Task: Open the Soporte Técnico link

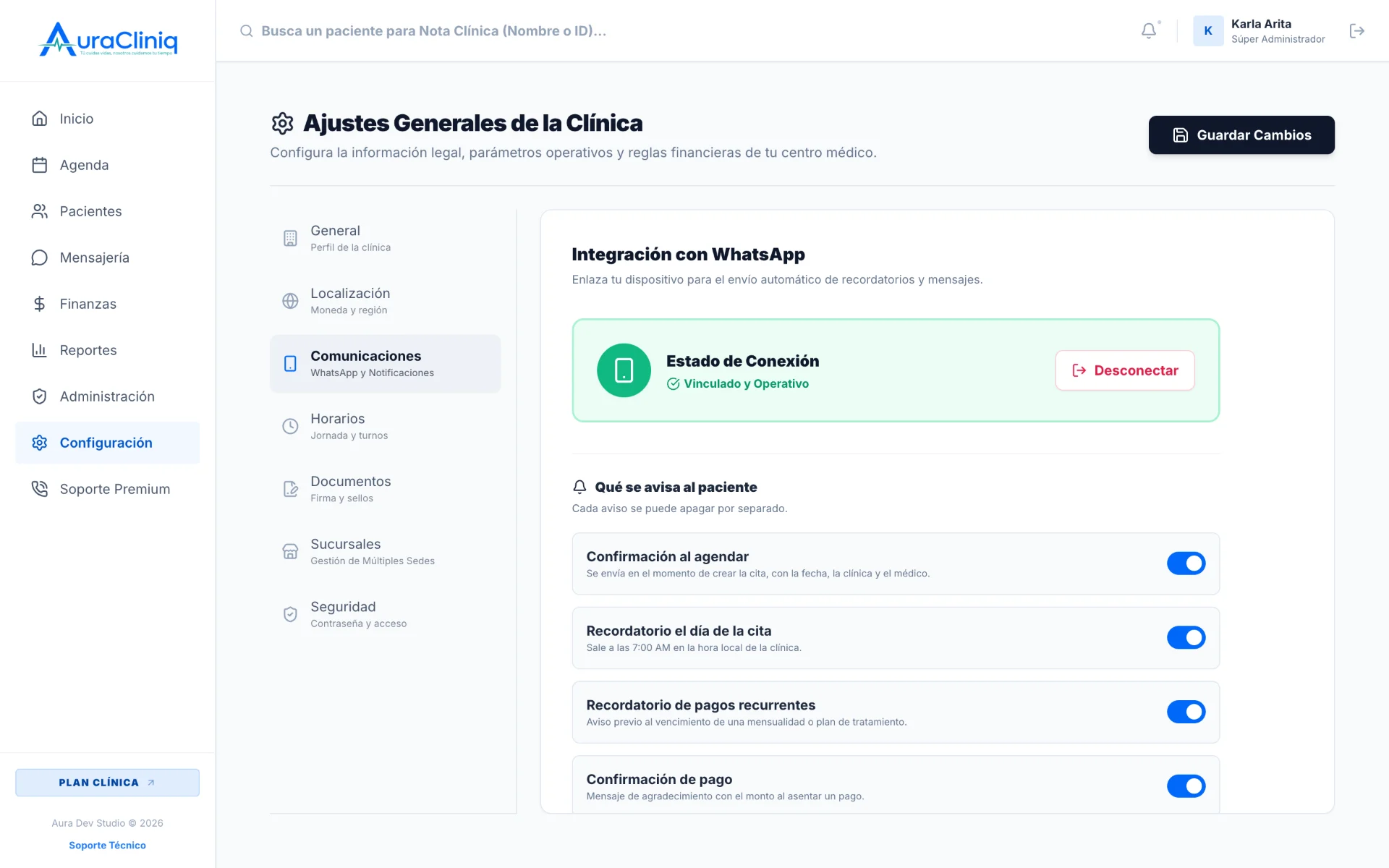Action: click(107, 845)
